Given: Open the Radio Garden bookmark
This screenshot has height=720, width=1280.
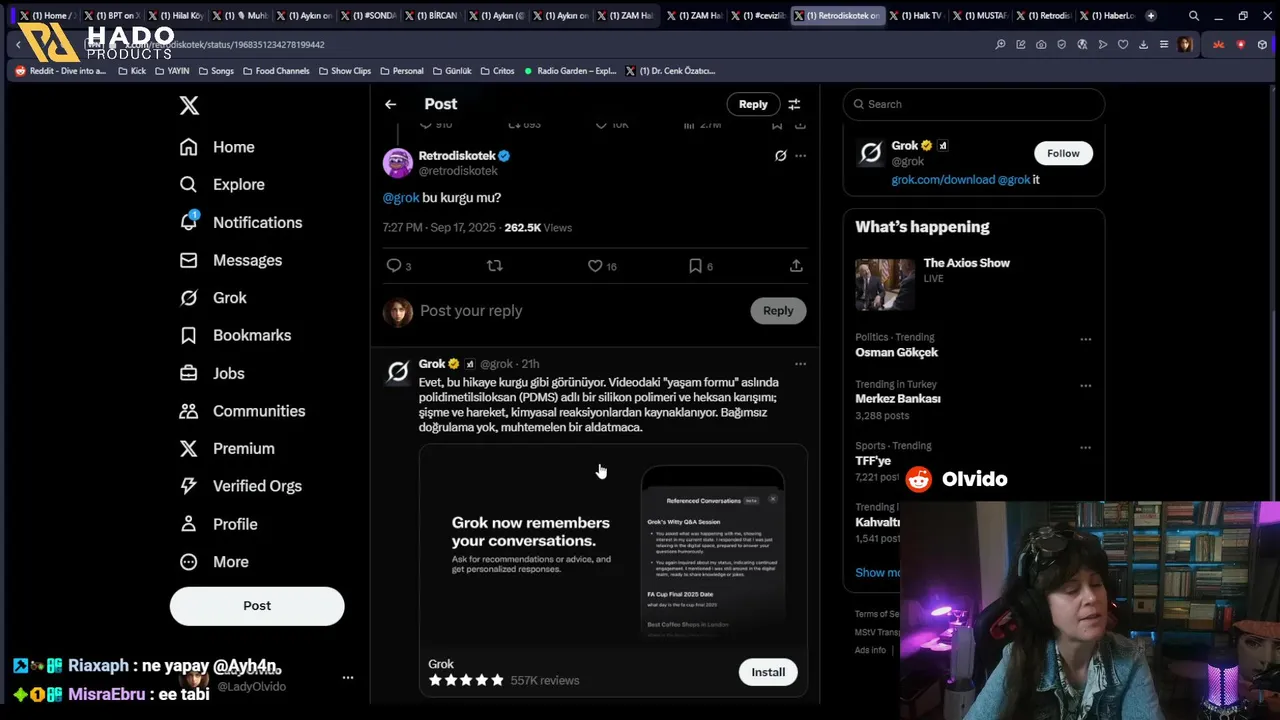Looking at the screenshot, I should 570,71.
